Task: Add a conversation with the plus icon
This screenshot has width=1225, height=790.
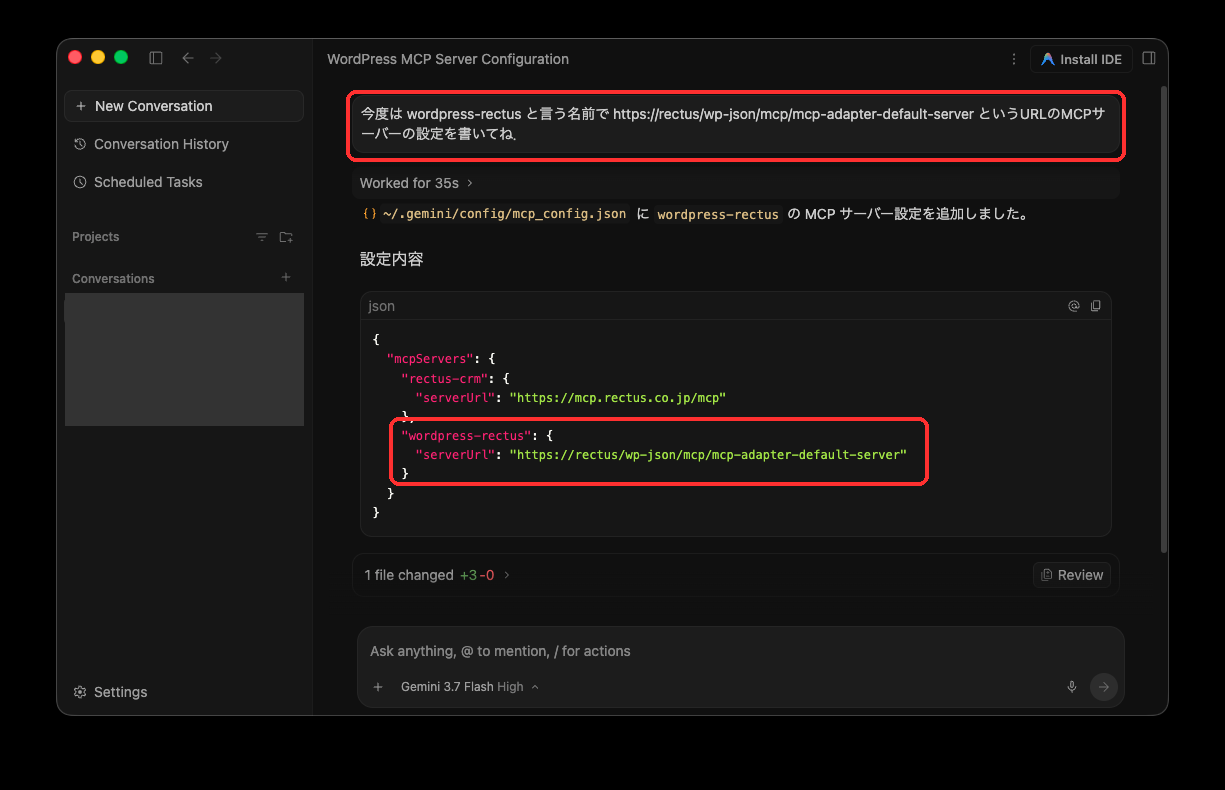Action: point(286,277)
